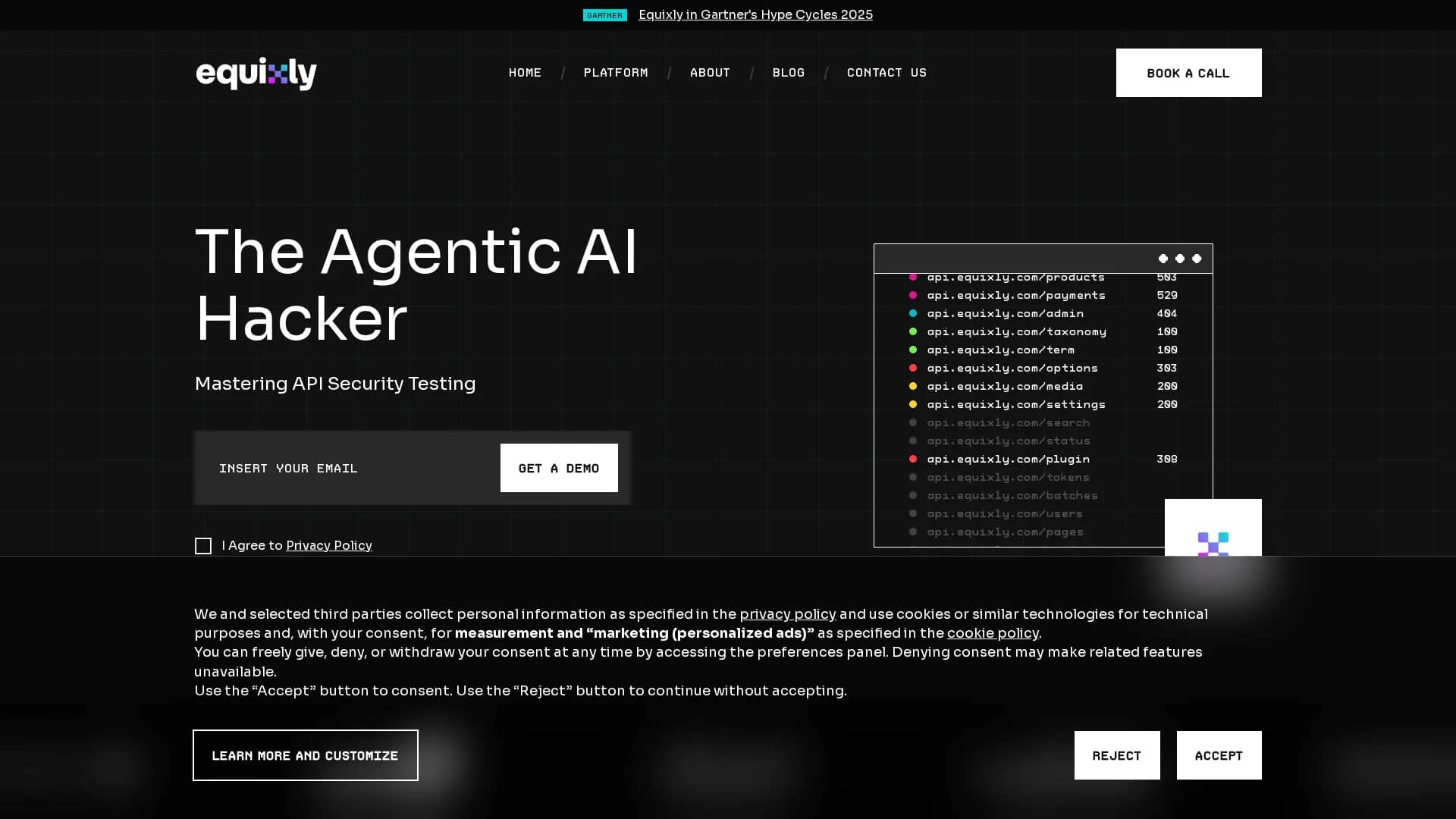
Task: Reject cookies in the consent banner
Action: click(1117, 755)
